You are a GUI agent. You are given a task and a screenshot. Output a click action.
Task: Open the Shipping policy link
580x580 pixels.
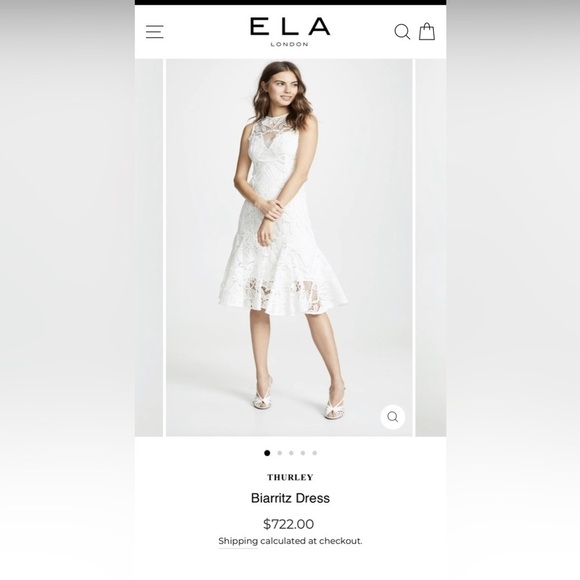point(238,541)
